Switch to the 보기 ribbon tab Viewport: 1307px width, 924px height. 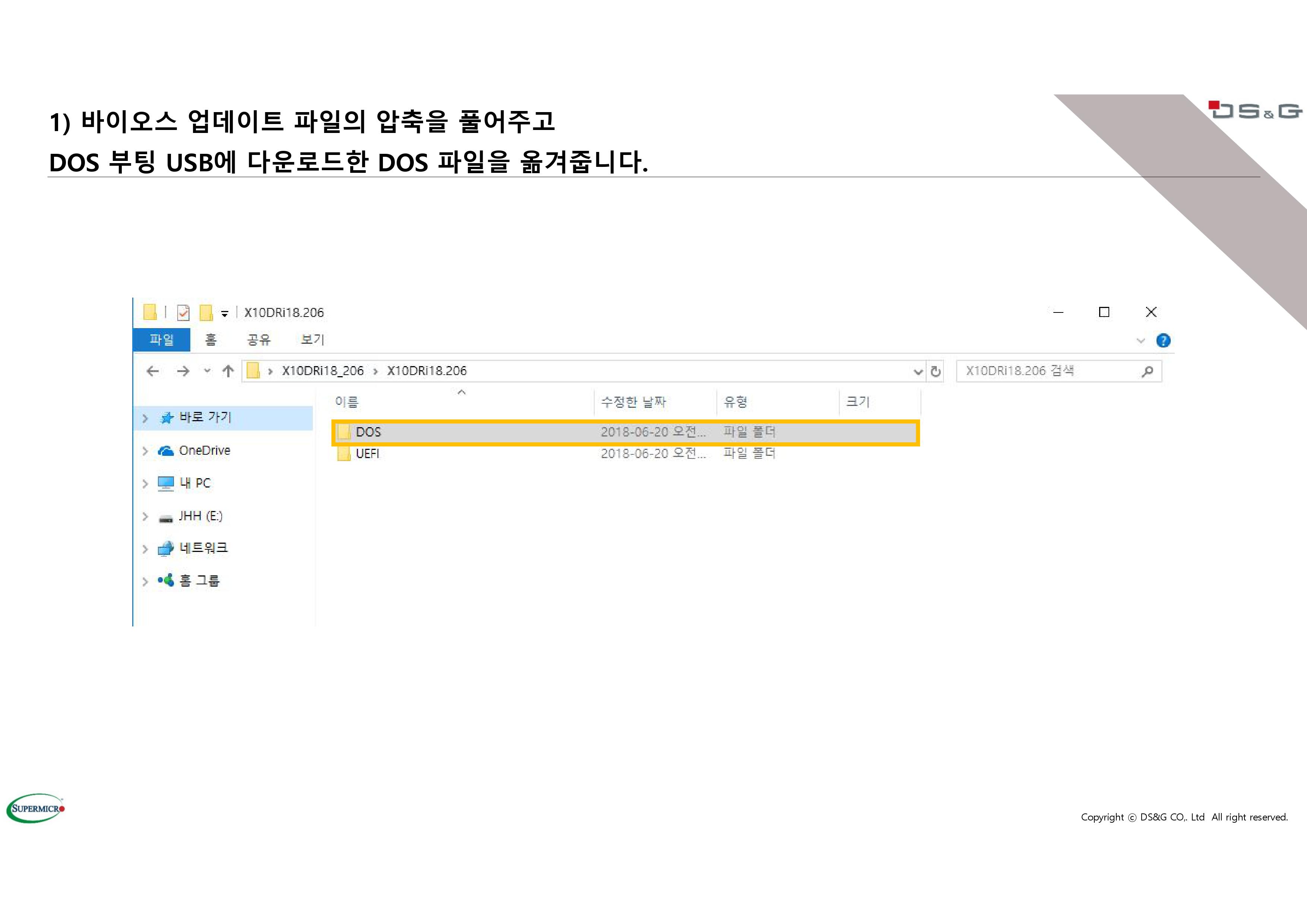(312, 340)
